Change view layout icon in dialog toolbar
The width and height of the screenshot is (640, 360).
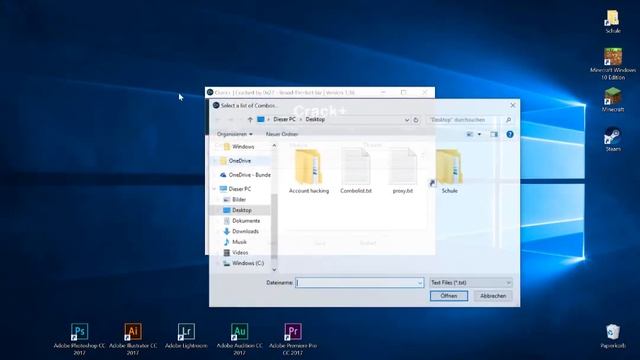coord(470,134)
